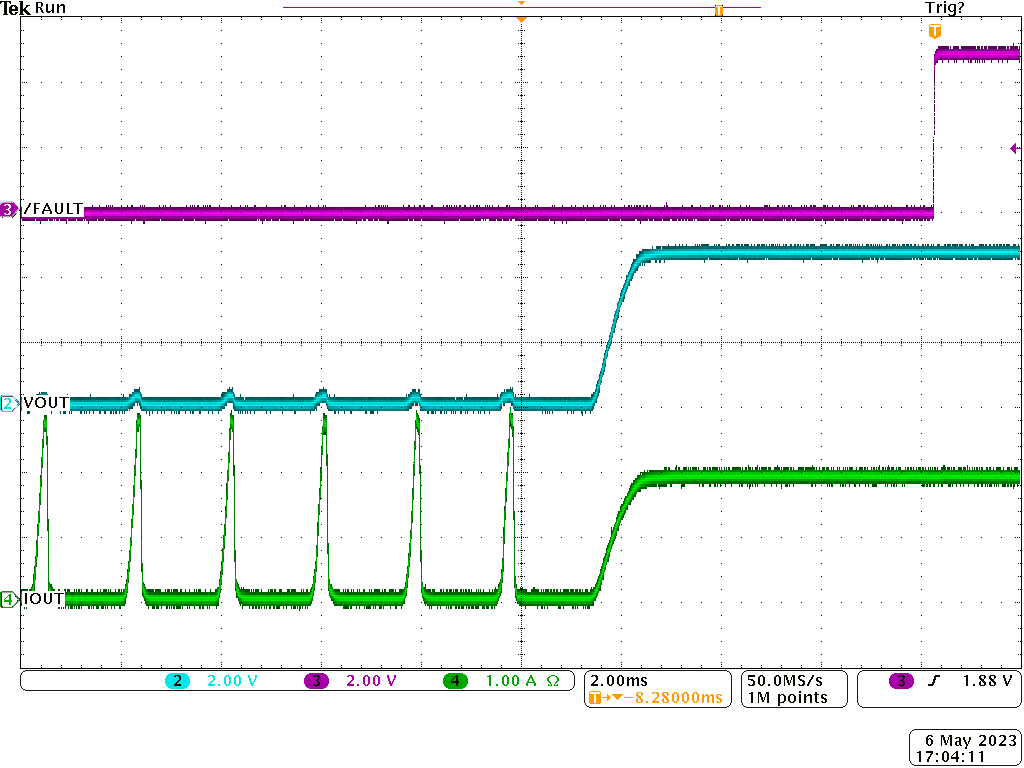Select the Run acquisition status indicator
The height and width of the screenshot is (768, 1024).
point(50,7)
